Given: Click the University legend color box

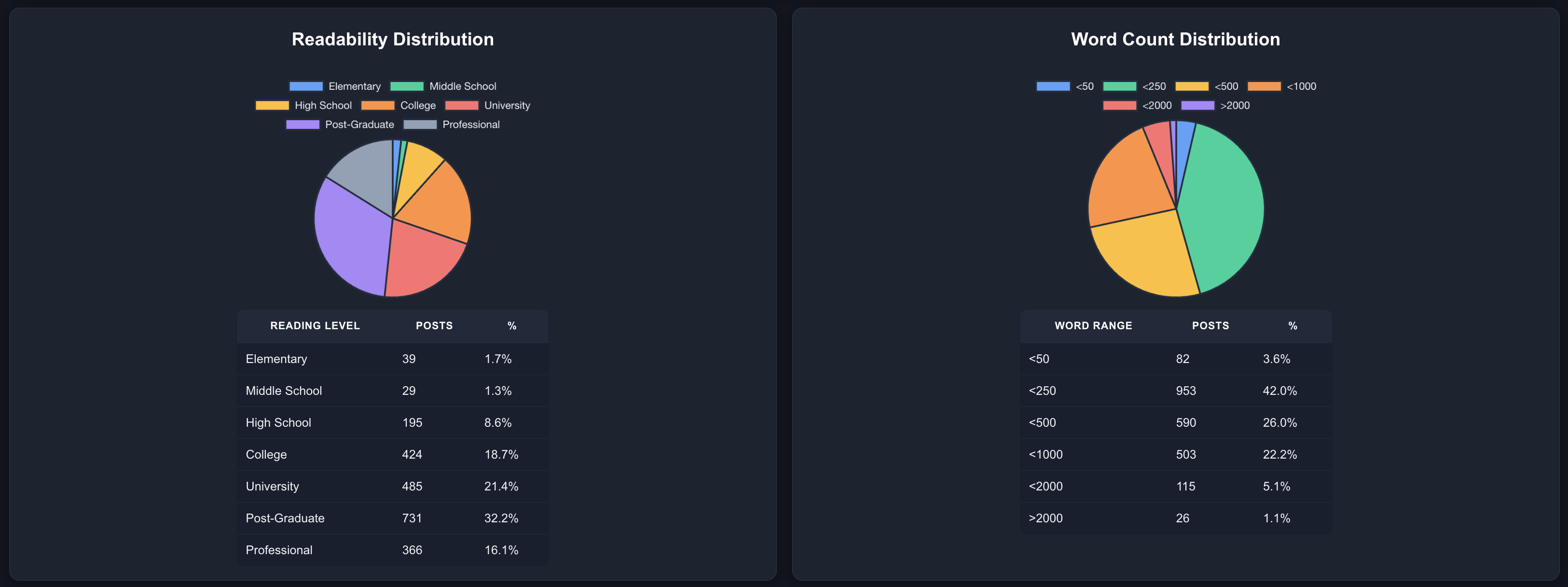Looking at the screenshot, I should coord(461,105).
